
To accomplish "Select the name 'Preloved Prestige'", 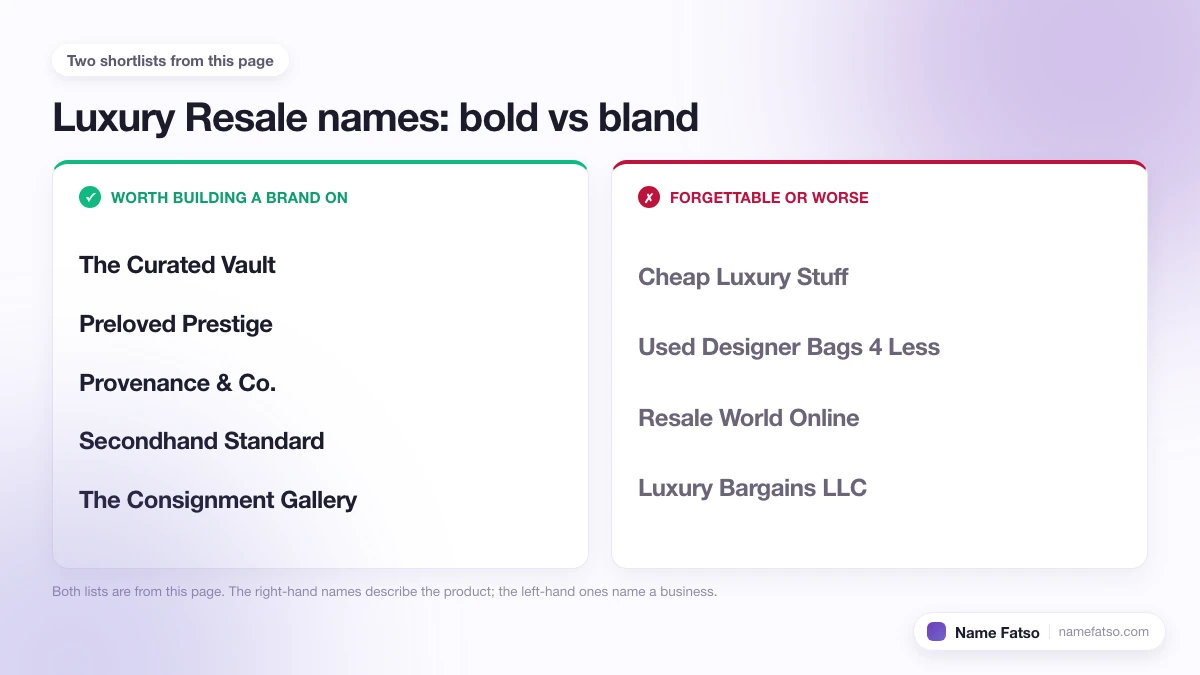I will pos(176,324).
